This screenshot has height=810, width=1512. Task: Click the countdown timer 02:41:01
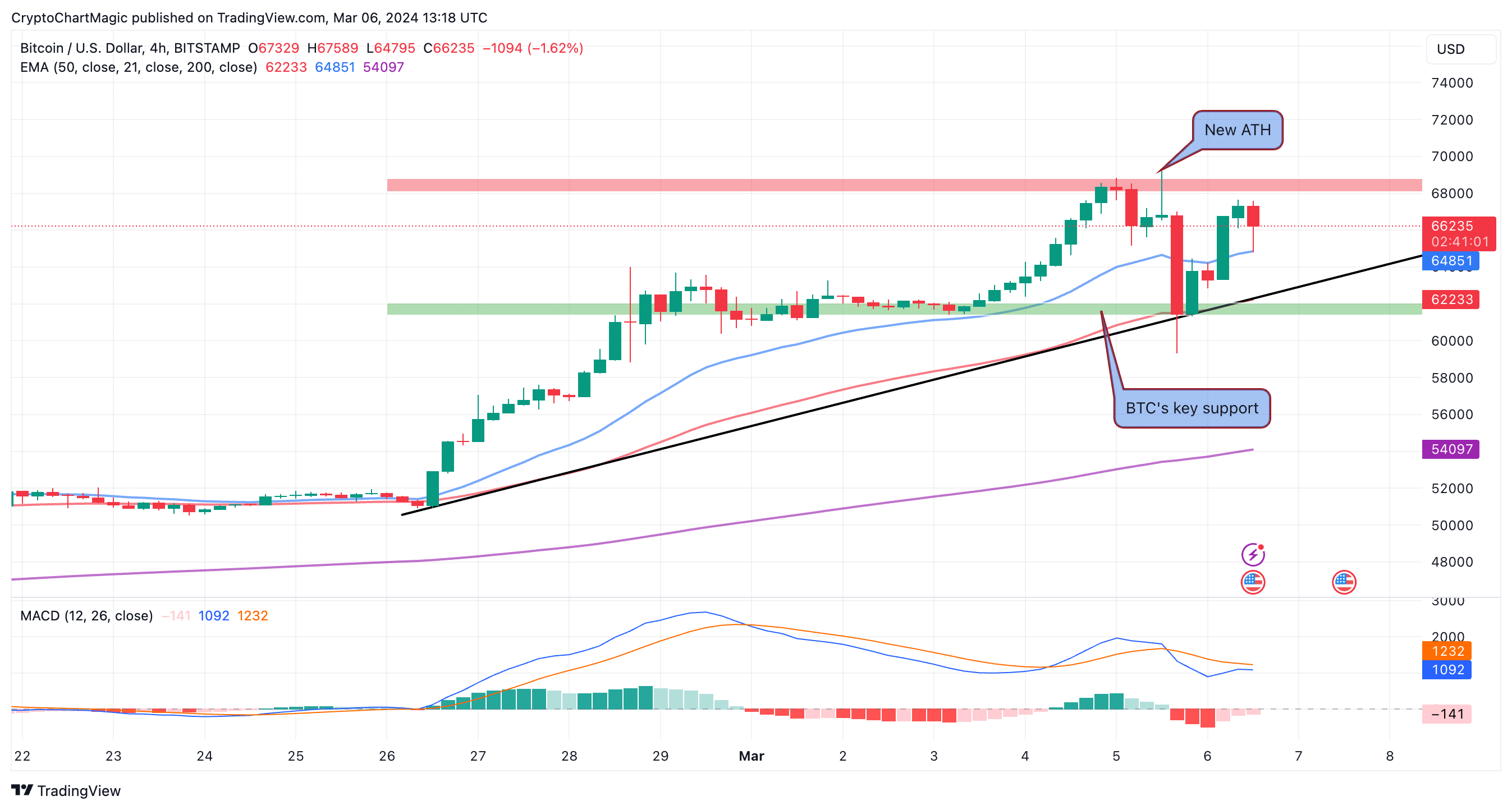click(1460, 242)
